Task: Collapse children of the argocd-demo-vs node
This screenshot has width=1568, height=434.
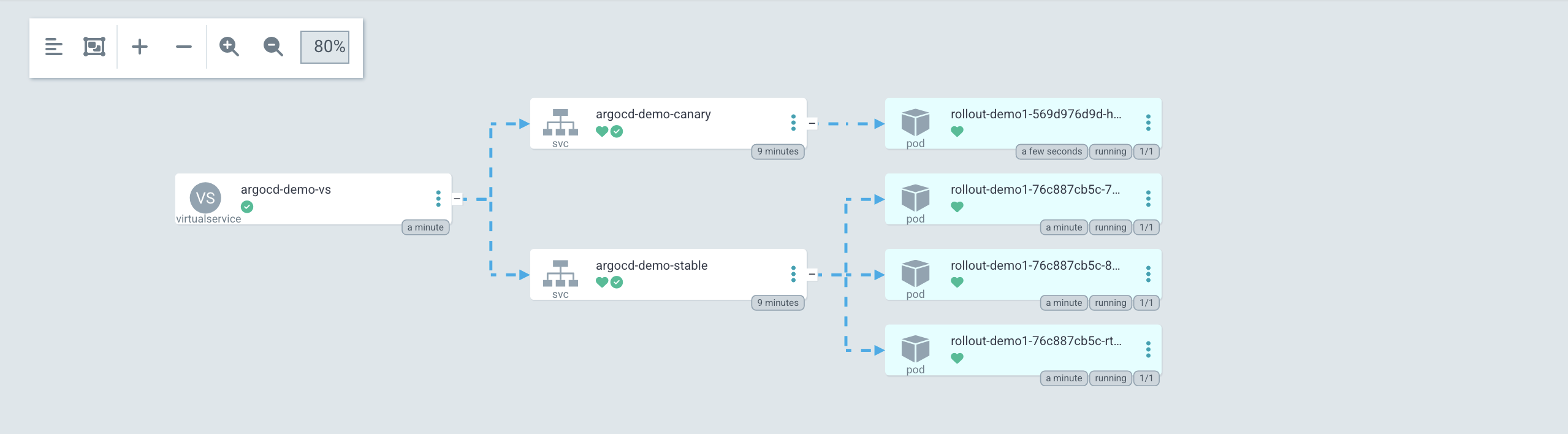Action: click(457, 199)
